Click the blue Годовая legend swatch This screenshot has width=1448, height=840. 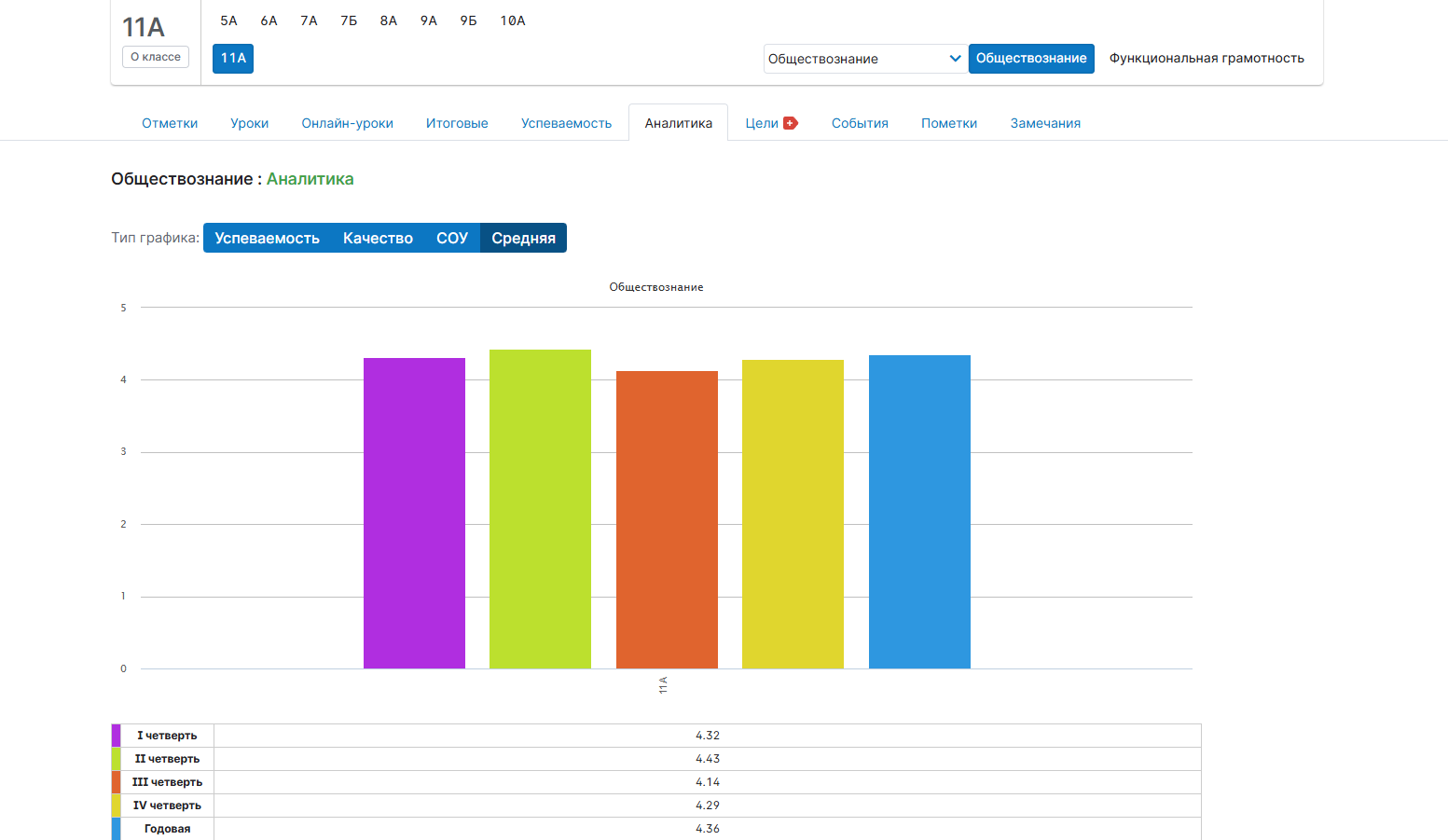(x=117, y=829)
